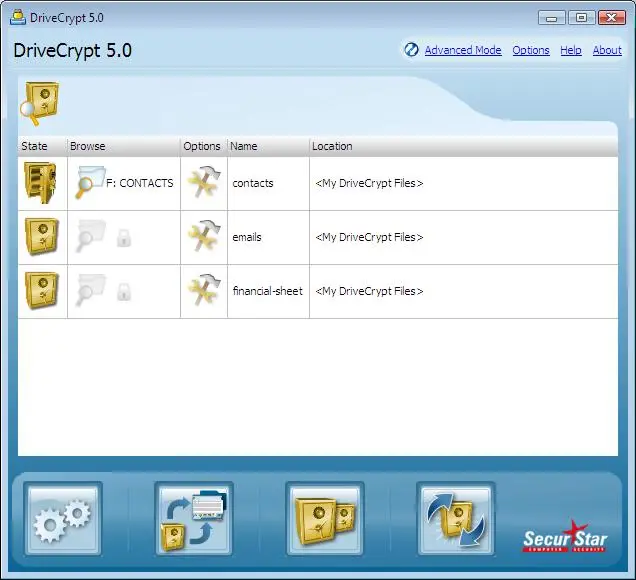Open the Help link
Screen dimensions: 636x580
click(x=571, y=50)
